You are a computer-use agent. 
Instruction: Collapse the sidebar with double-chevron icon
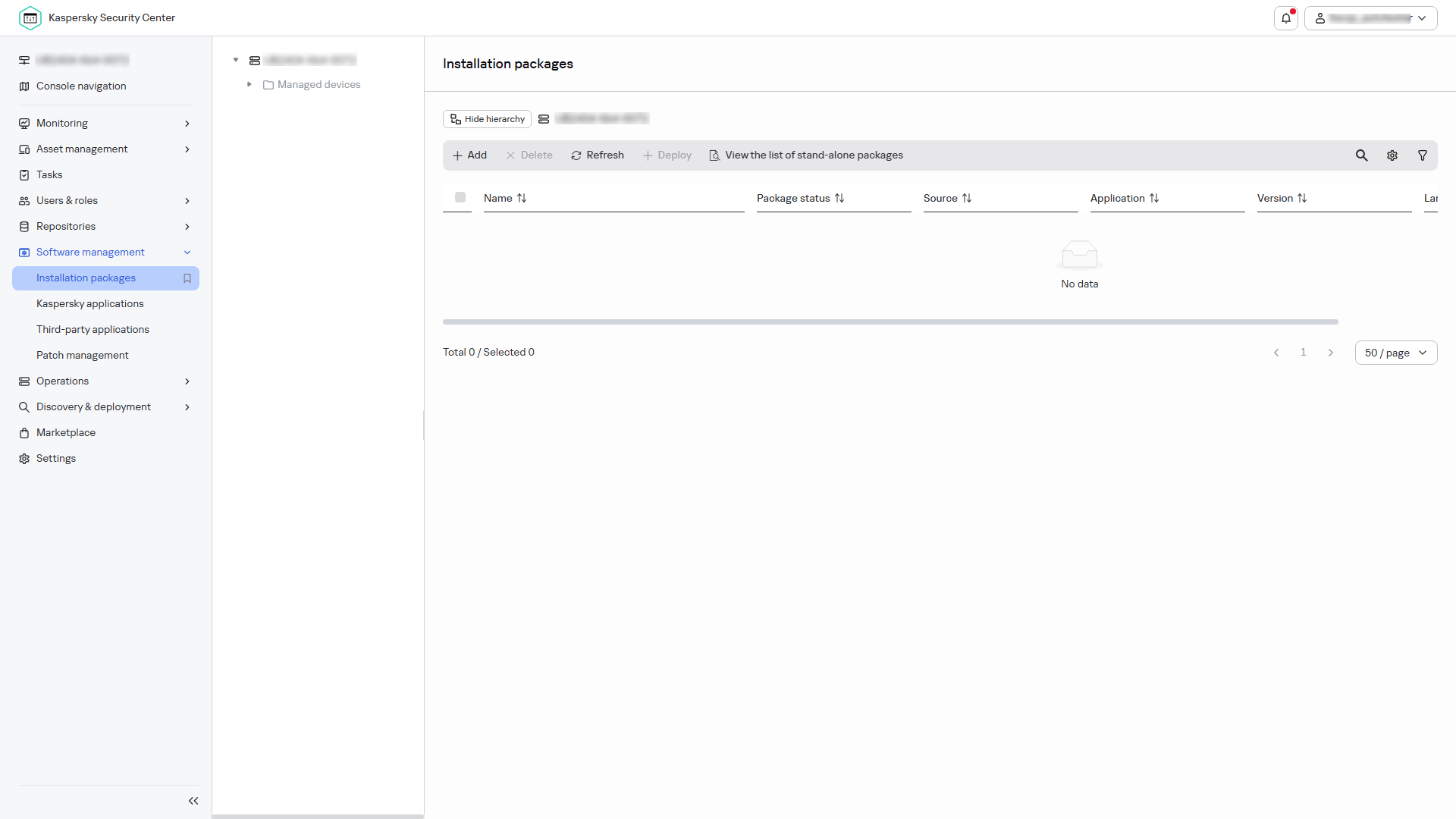tap(193, 801)
